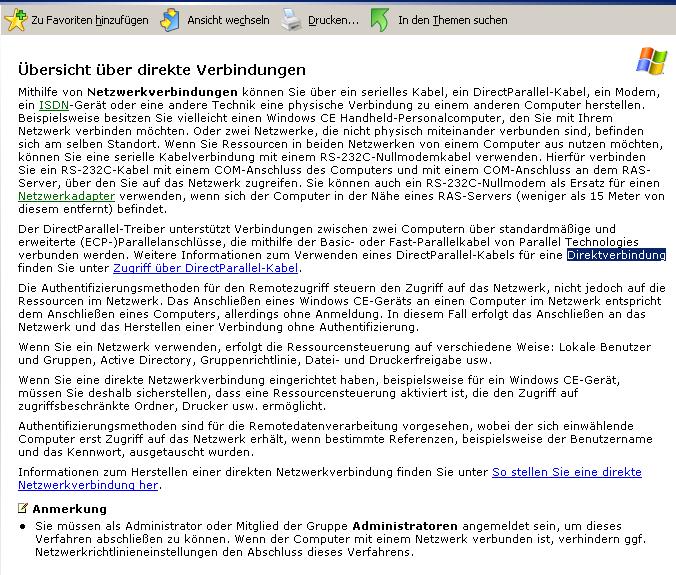Viewport: 676px width, 575px height.
Task: Click the word Remotedatenverarbeitung
Action: (323, 426)
